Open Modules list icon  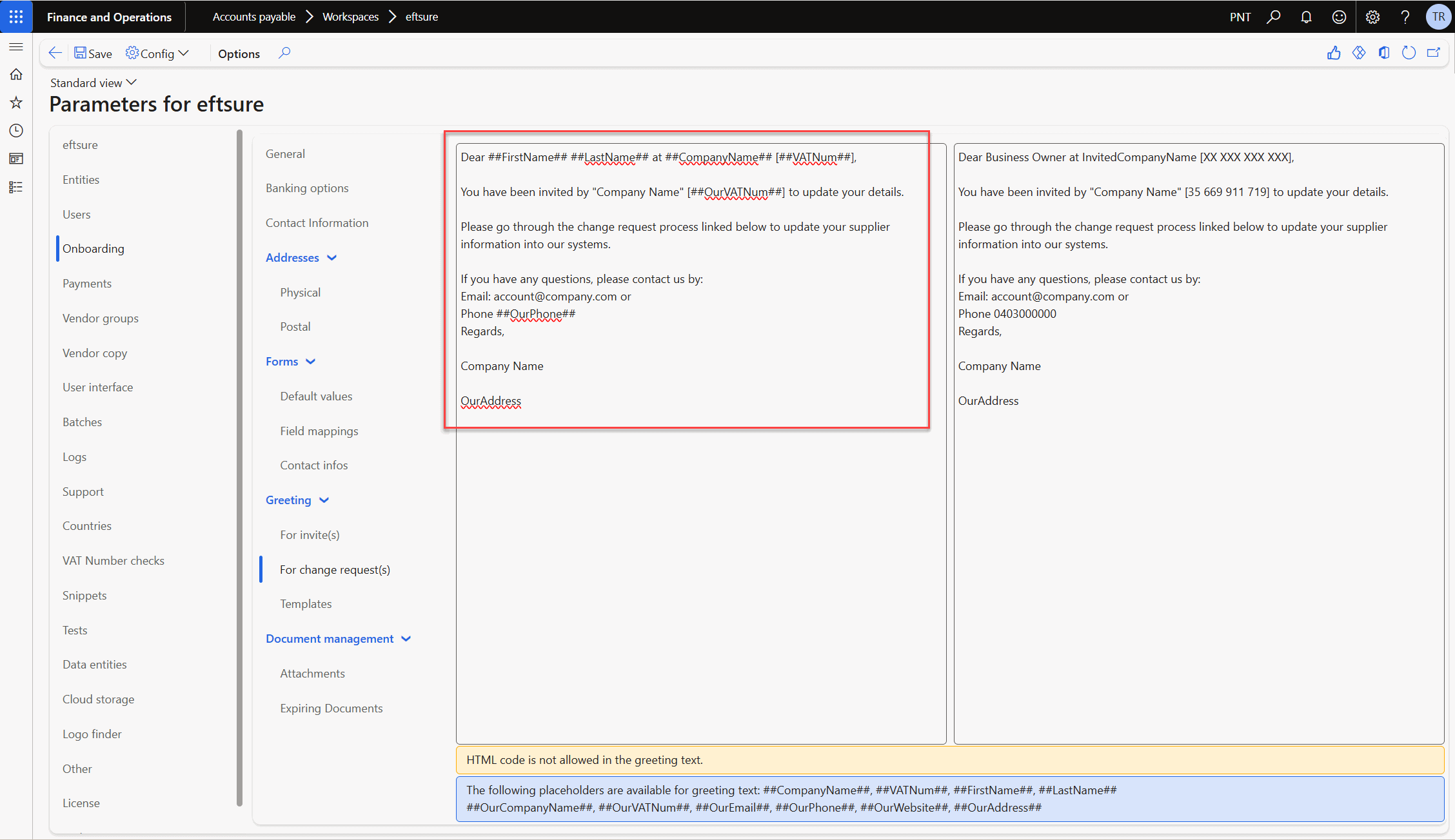(16, 187)
